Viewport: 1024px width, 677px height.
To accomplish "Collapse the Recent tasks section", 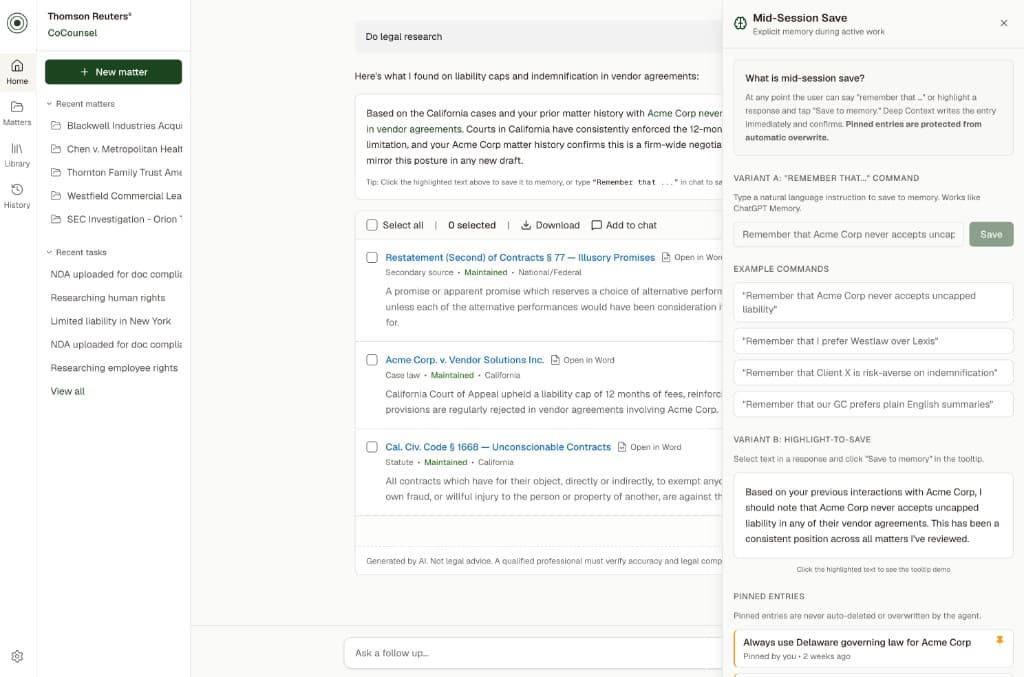I will pos(76,252).
